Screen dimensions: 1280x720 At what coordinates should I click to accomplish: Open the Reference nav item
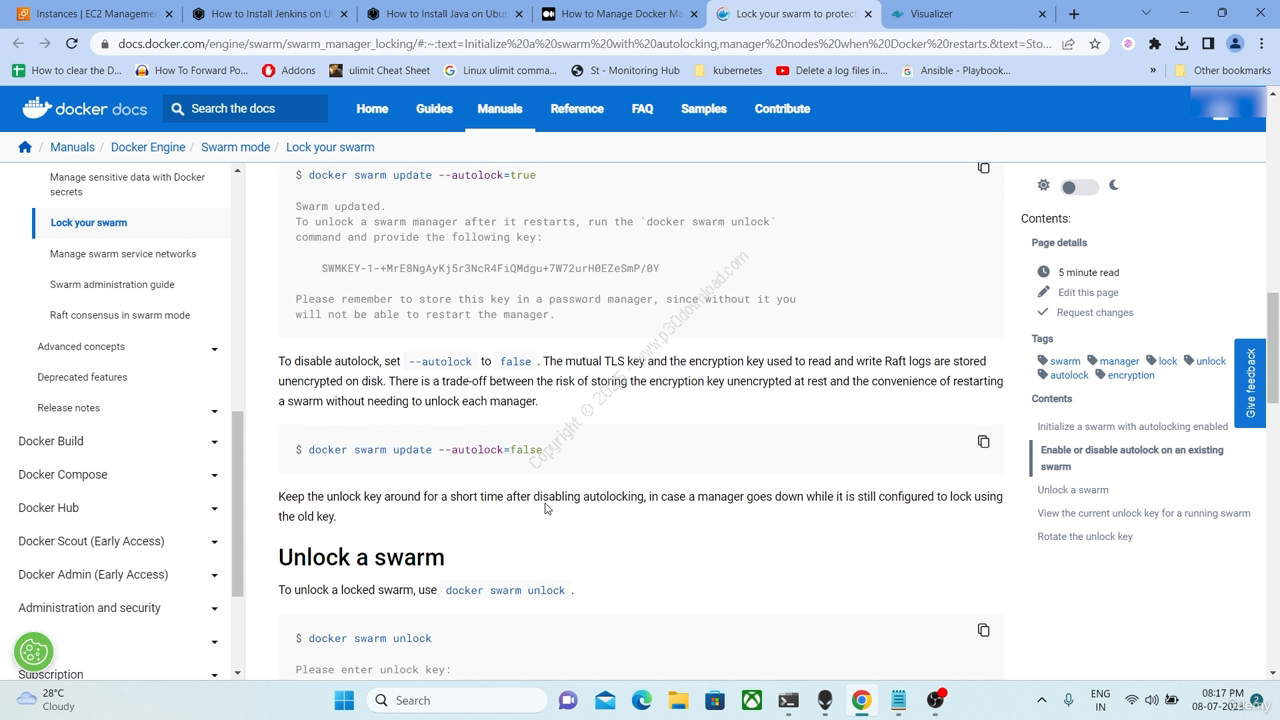577,108
